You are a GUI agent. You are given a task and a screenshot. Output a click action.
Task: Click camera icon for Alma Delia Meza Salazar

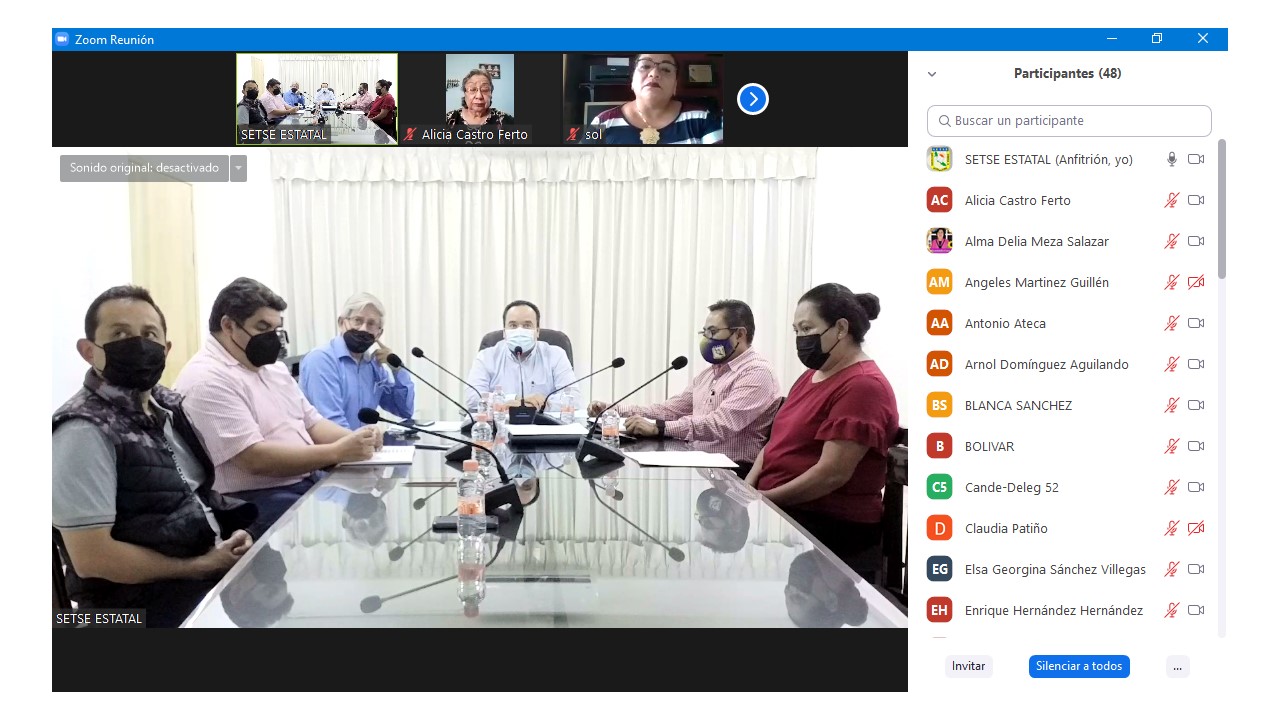(x=1196, y=241)
